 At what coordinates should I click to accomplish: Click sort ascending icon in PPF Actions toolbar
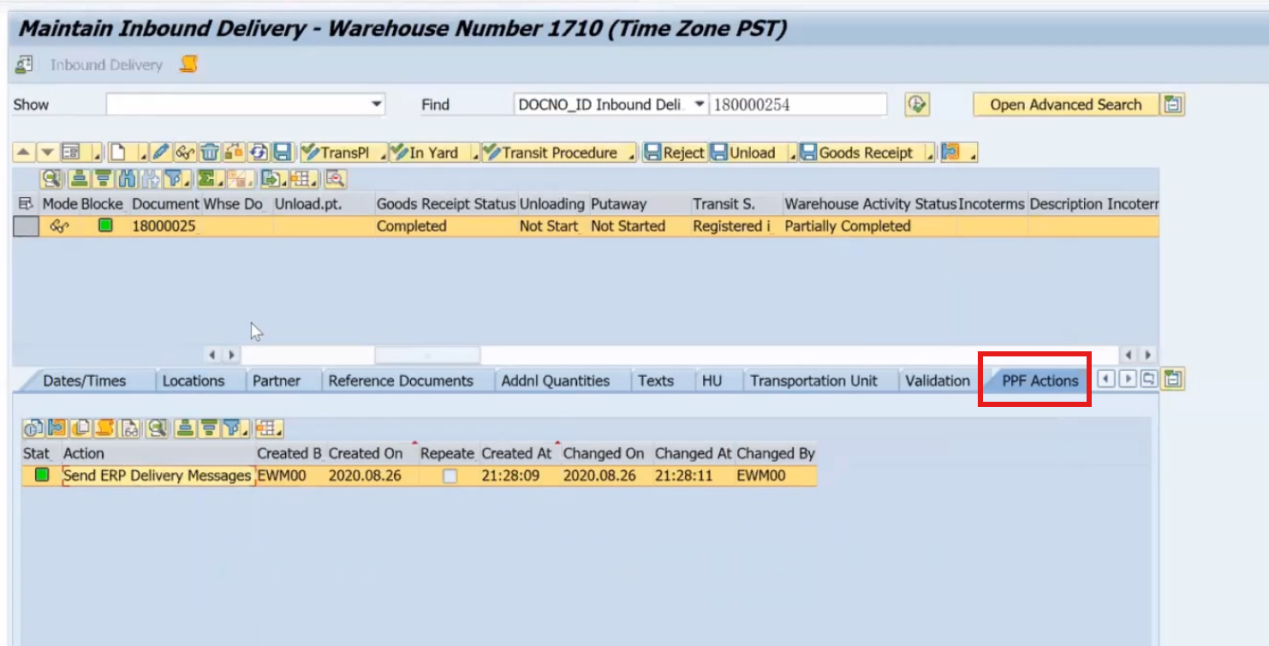[185, 428]
